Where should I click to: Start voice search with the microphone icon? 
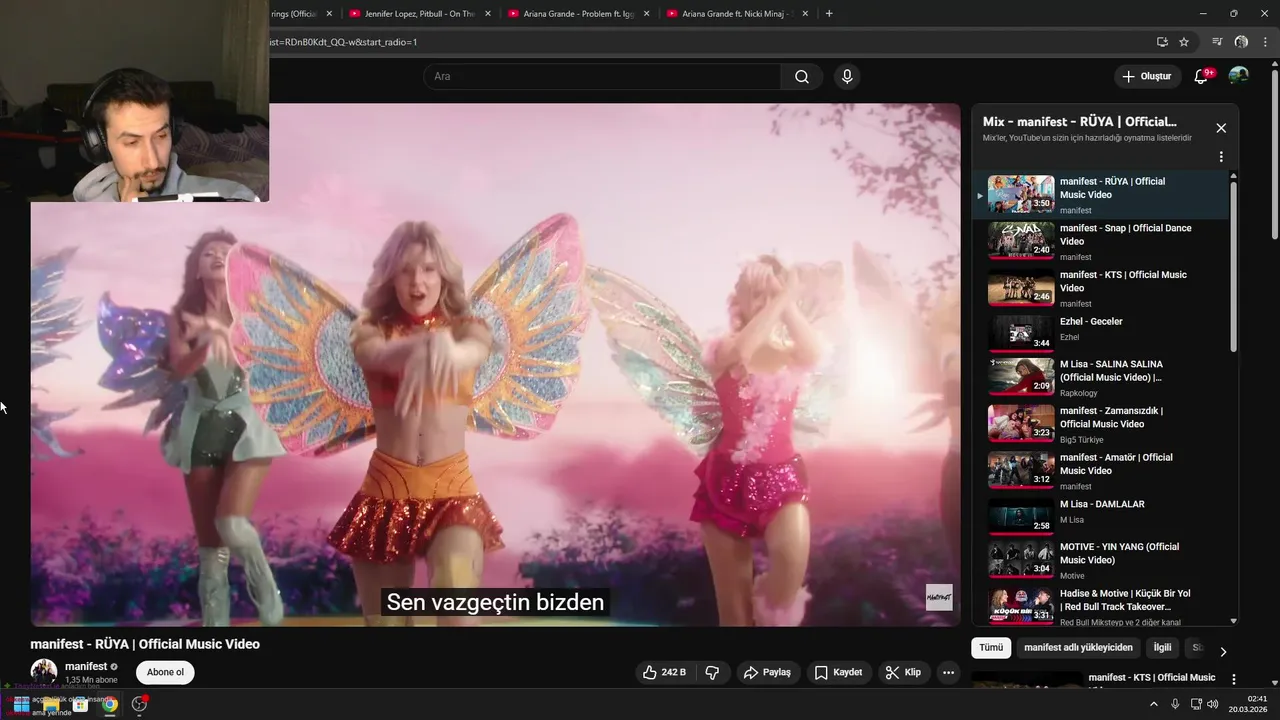click(x=847, y=77)
